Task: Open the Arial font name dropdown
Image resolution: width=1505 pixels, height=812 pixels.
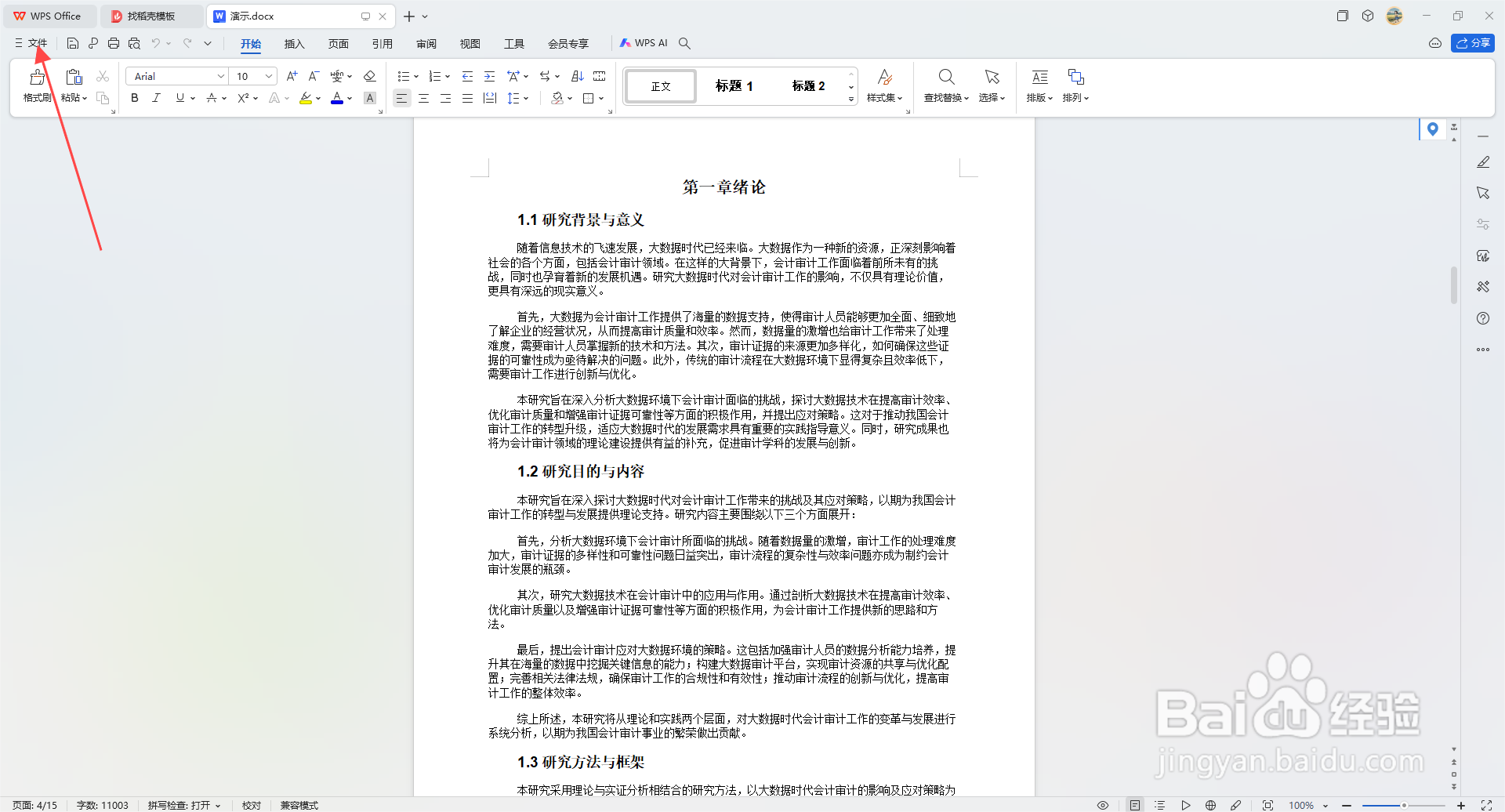Action: 220,76
